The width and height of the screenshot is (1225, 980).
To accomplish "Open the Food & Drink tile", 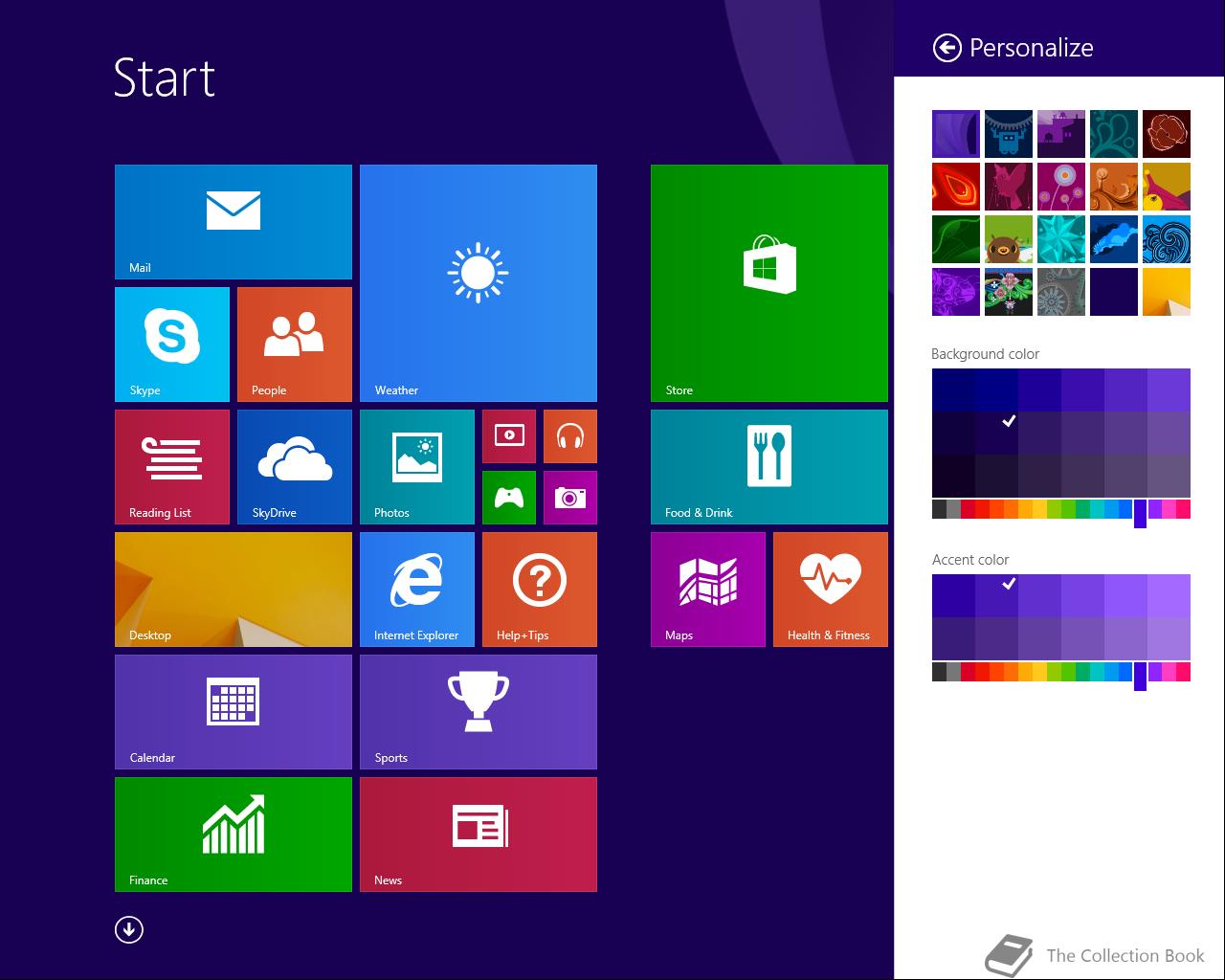I will point(769,467).
